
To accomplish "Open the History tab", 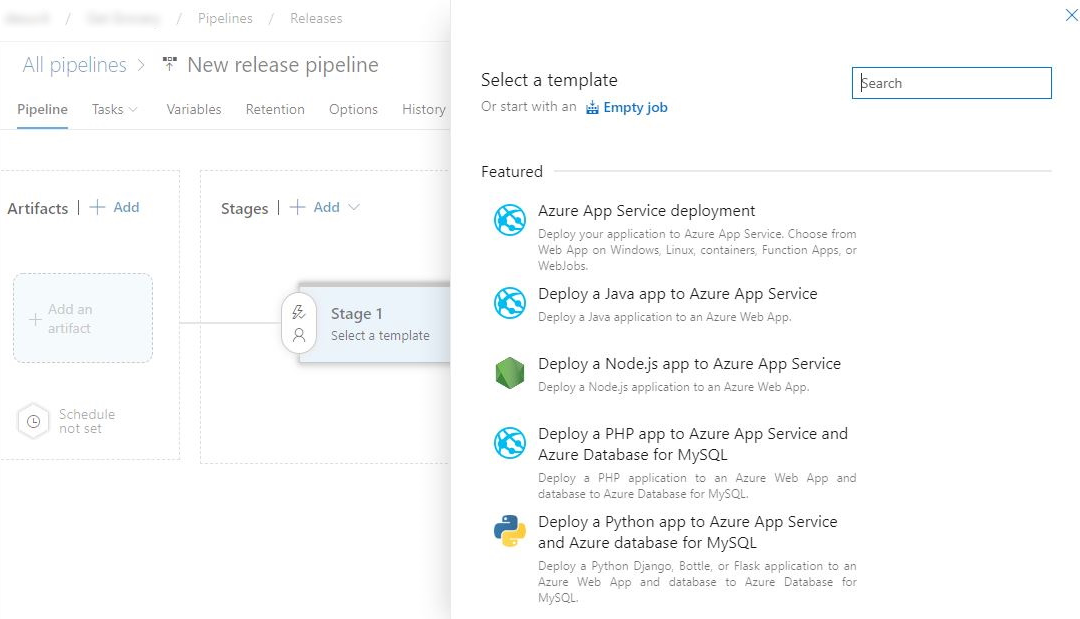I will 424,109.
